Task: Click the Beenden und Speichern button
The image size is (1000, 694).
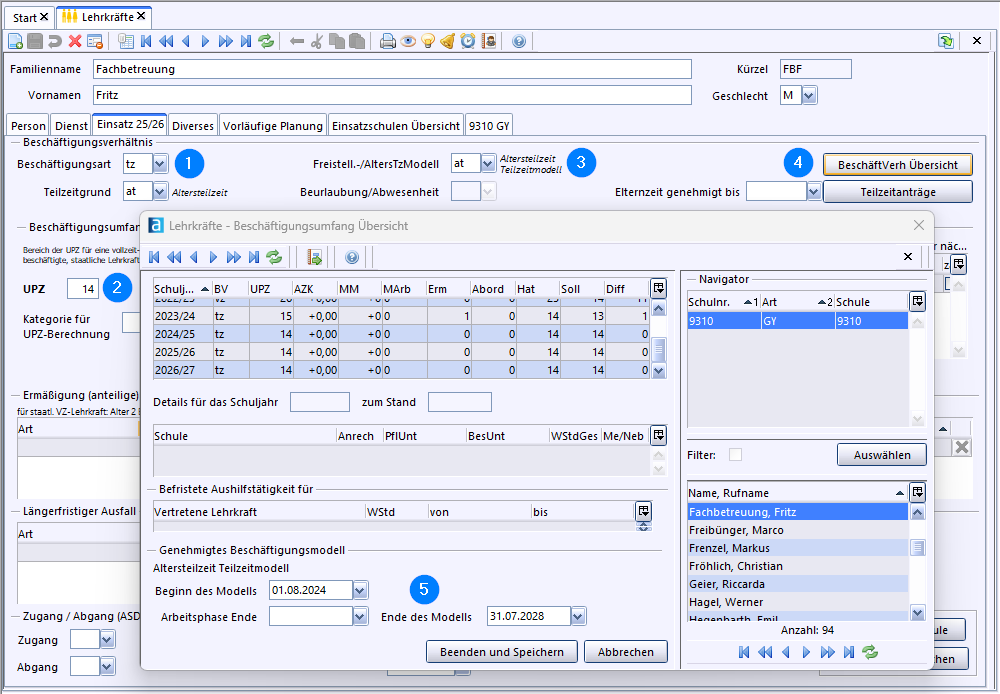Action: 501,652
